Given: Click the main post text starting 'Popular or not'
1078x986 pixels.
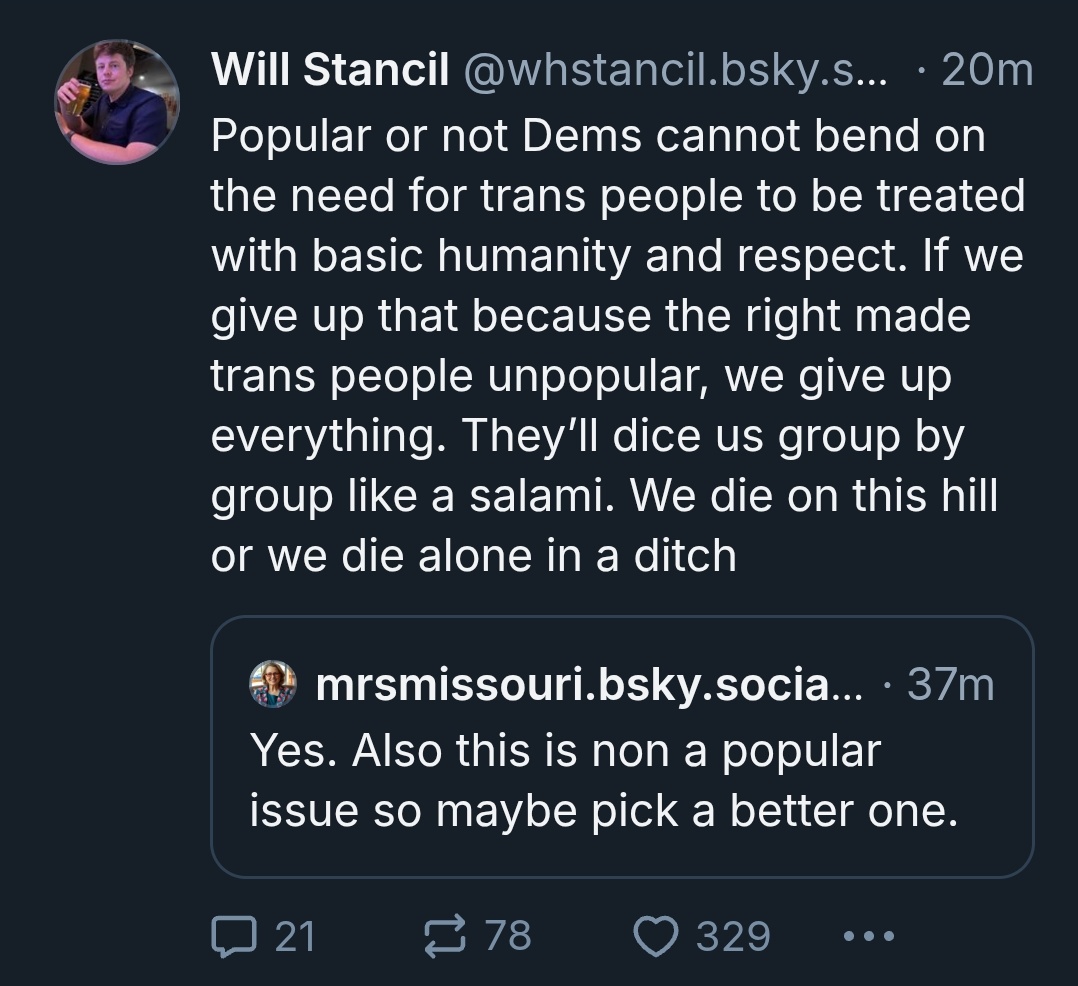Looking at the screenshot, I should pos(597,136).
